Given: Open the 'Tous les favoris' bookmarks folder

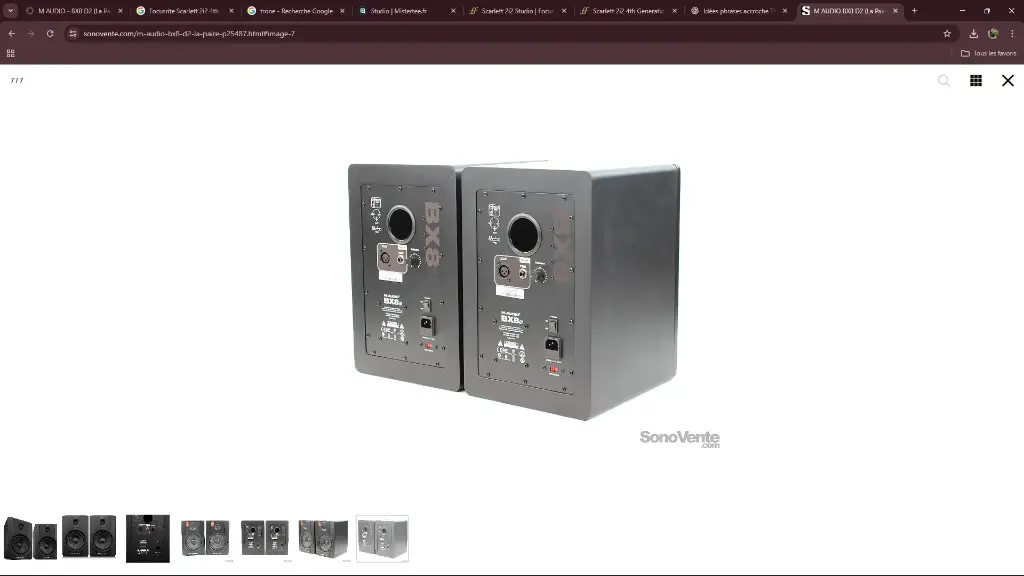Looking at the screenshot, I should (x=988, y=53).
